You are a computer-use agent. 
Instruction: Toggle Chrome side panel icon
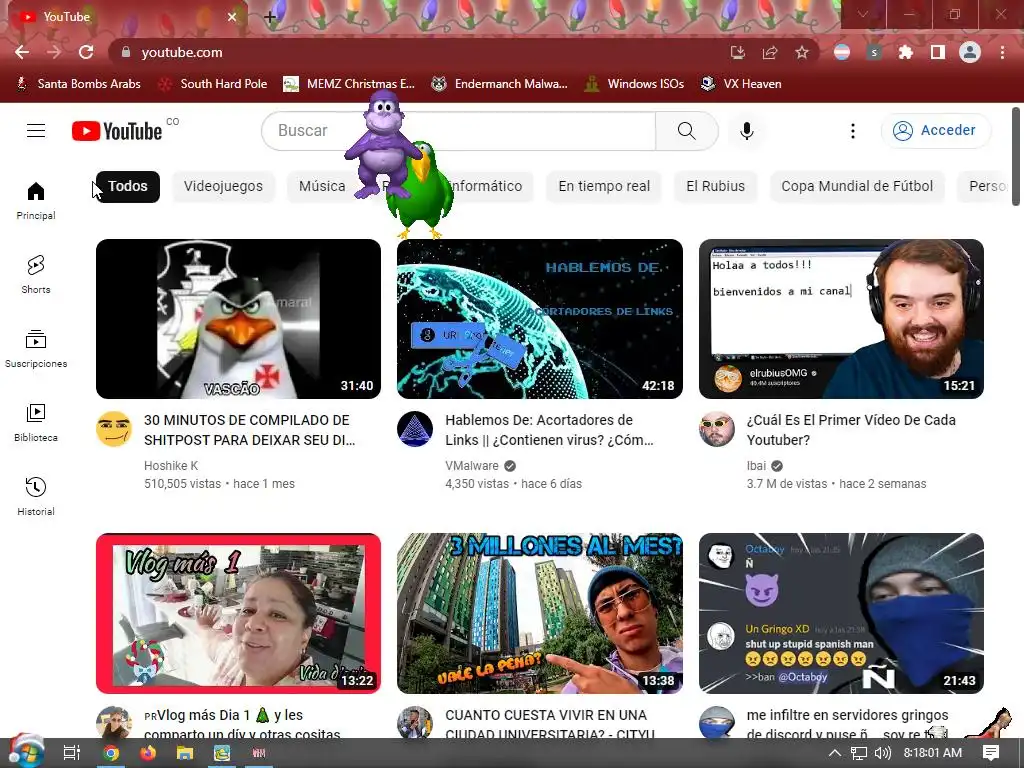tap(938, 52)
